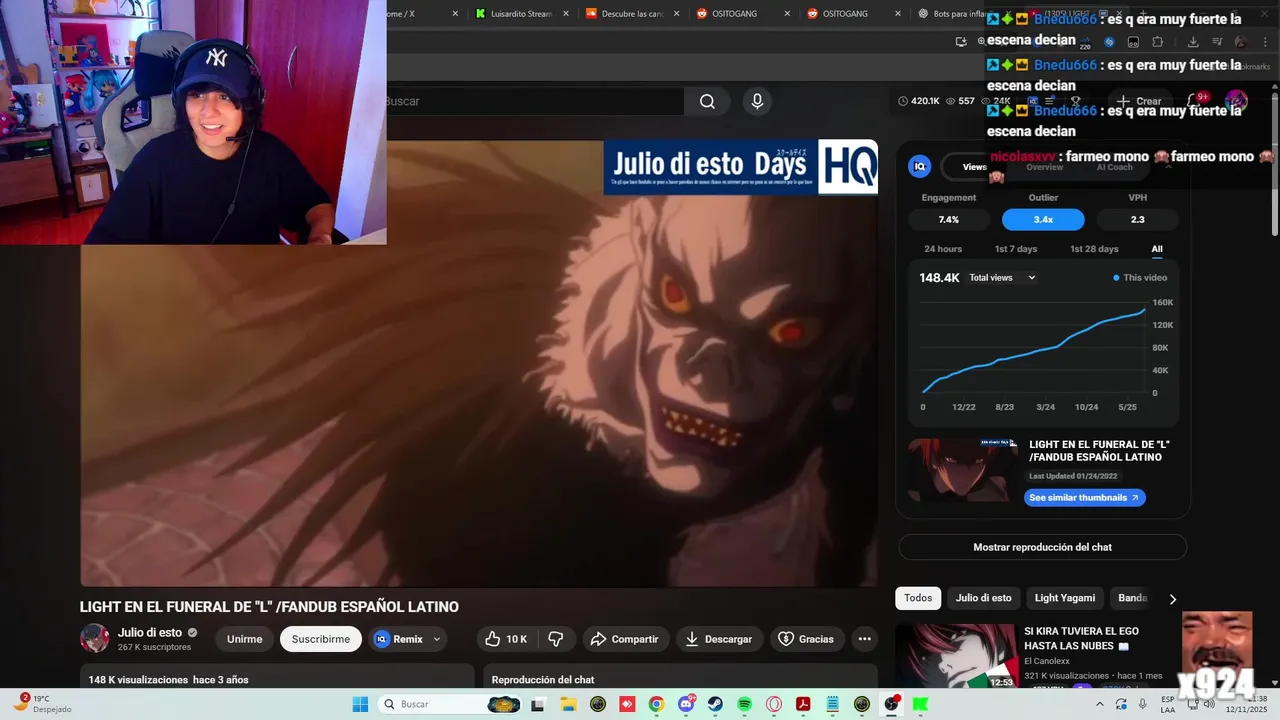Open the green Kick app on taskbar
This screenshot has height=720, width=1280.
(920, 704)
